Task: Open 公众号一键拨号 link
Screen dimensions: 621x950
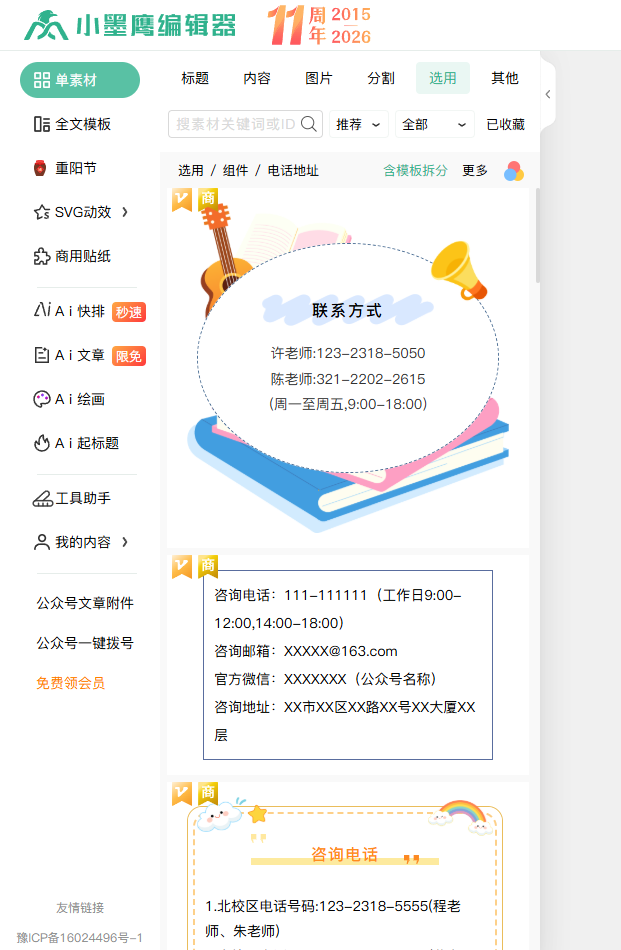Action: coord(85,643)
